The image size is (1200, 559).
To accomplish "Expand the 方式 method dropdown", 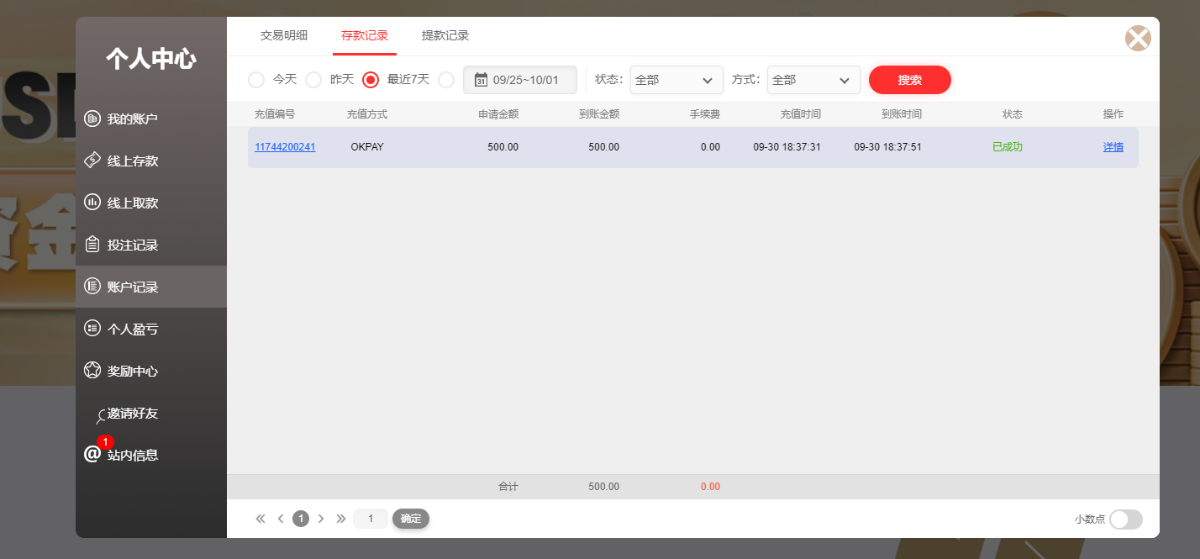I will [813, 80].
